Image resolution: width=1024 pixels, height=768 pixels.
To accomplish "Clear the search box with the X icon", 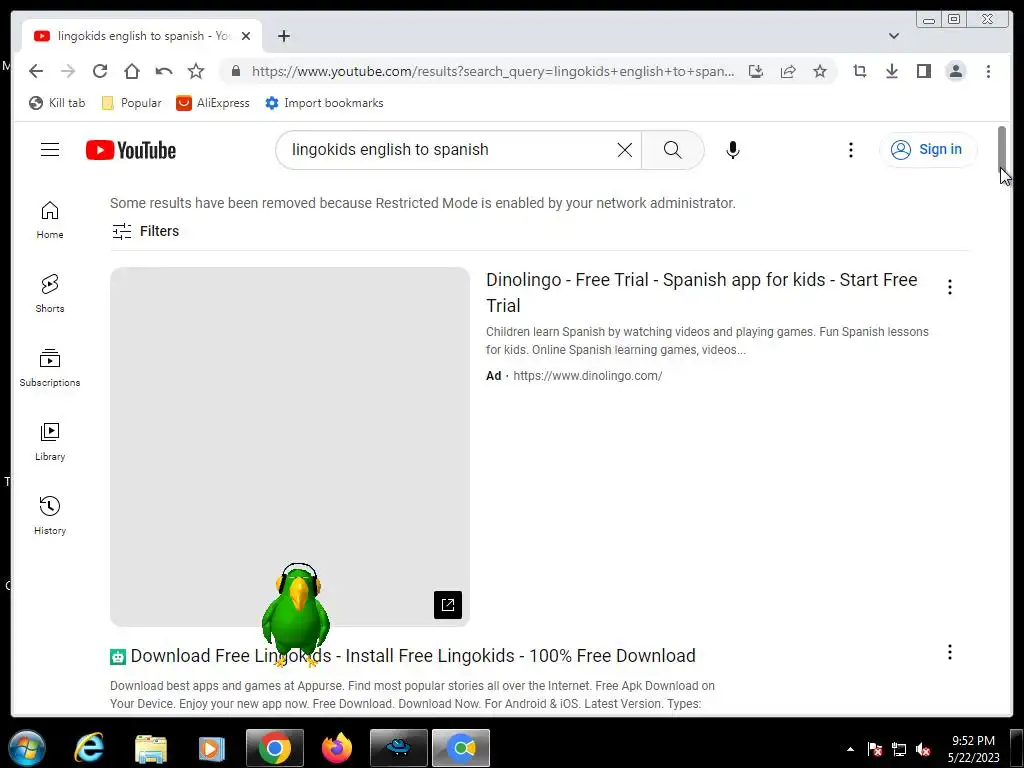I will click(624, 150).
